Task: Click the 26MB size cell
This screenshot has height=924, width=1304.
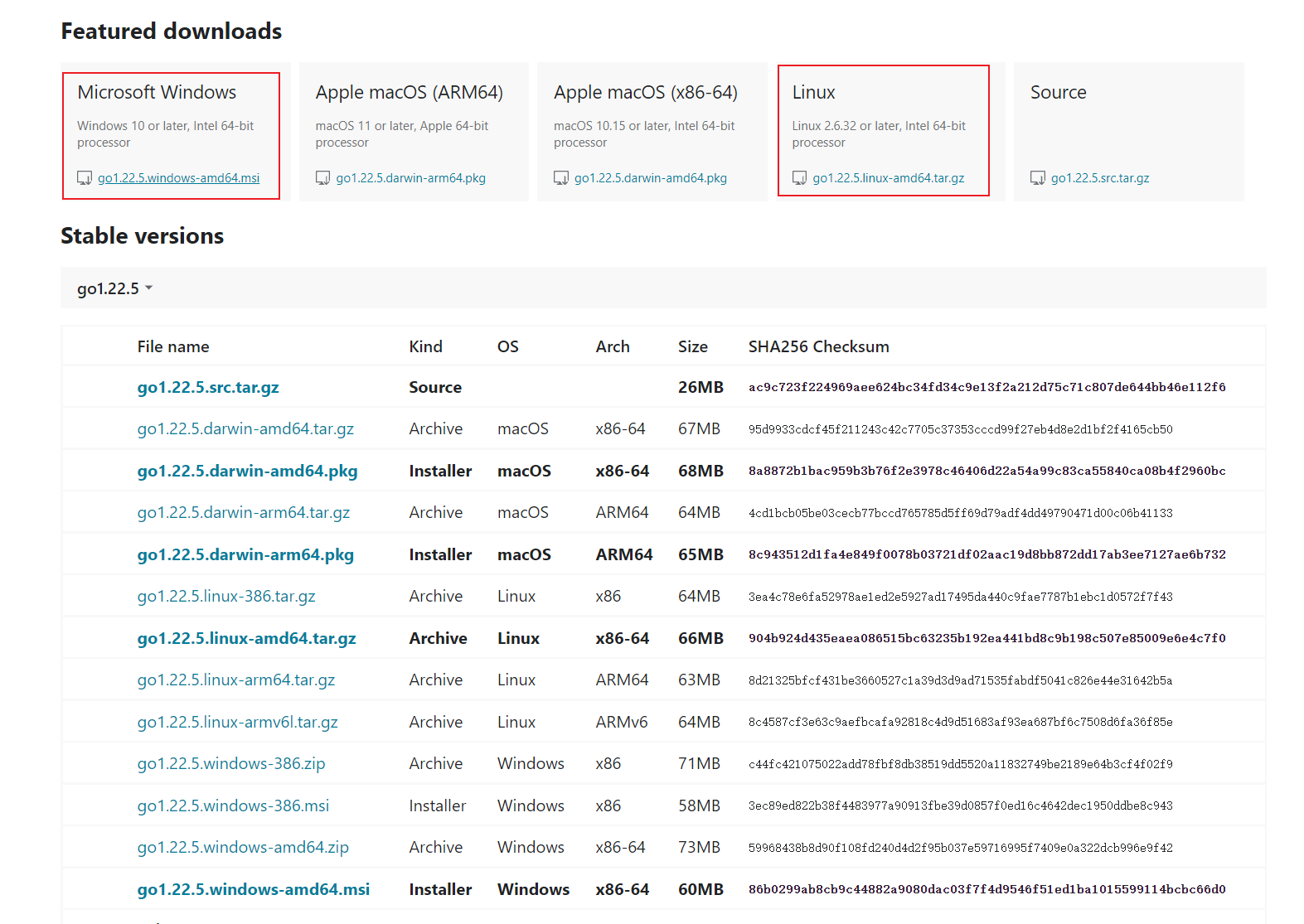Action: tap(700, 387)
